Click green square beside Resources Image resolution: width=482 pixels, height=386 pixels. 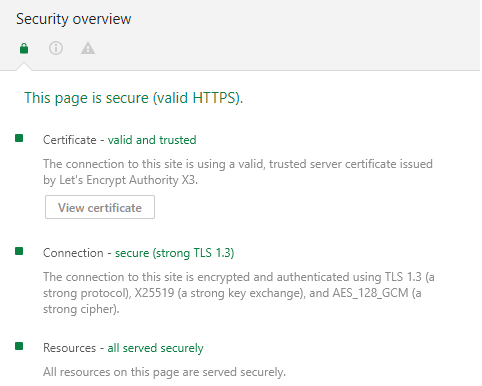pos(19,346)
